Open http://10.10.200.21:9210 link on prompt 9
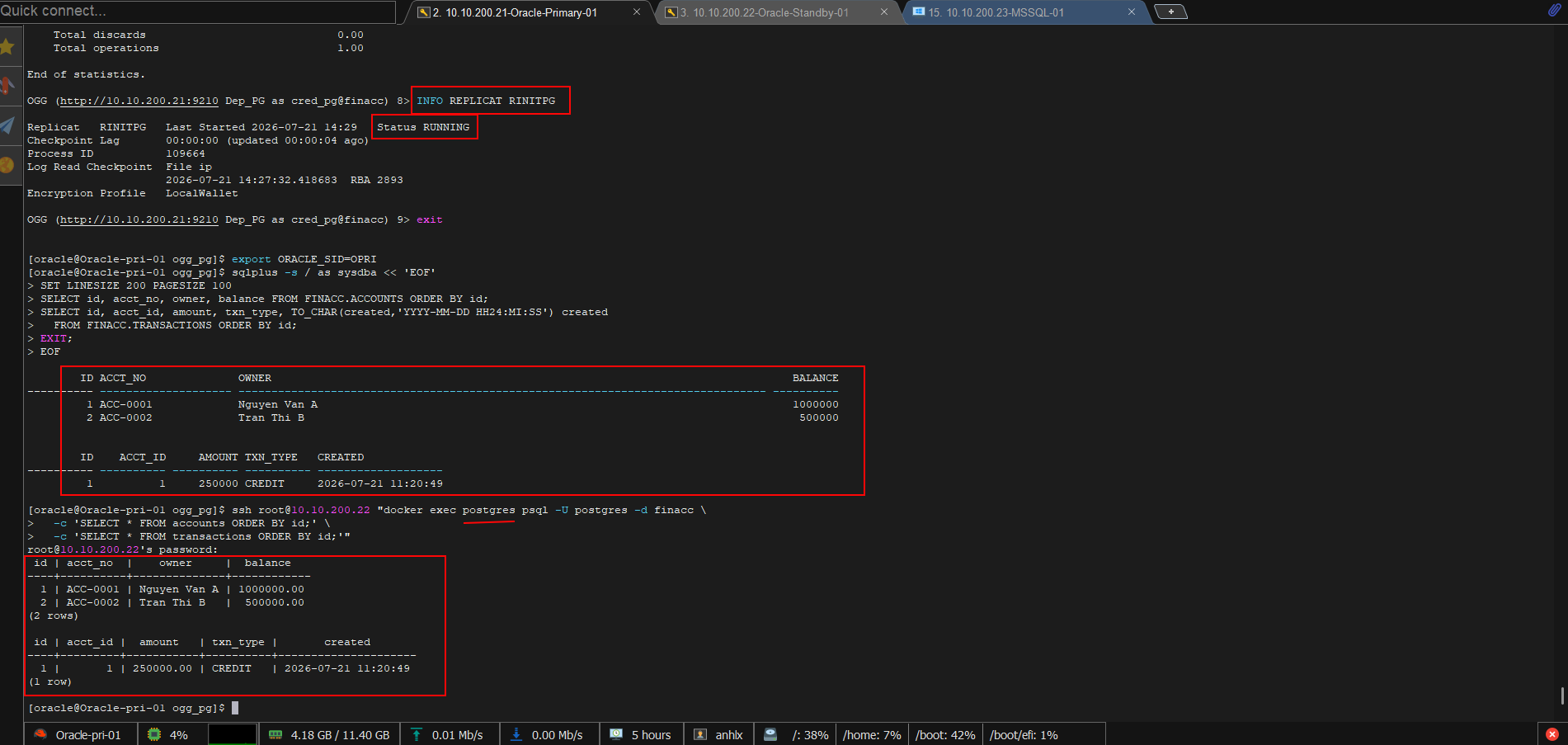Viewport: 1568px width, 745px height. pos(139,219)
